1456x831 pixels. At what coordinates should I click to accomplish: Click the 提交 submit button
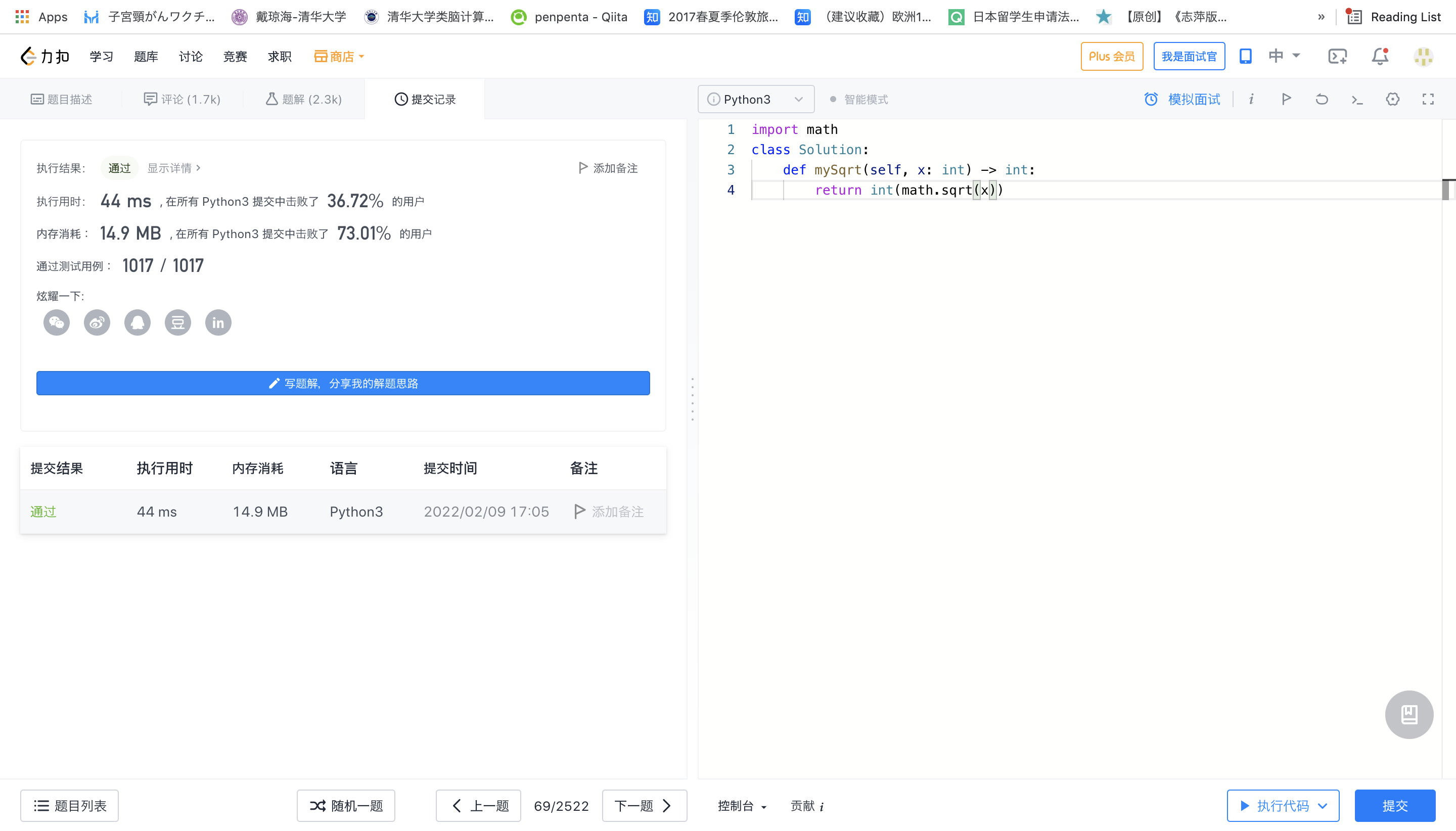(x=1395, y=806)
